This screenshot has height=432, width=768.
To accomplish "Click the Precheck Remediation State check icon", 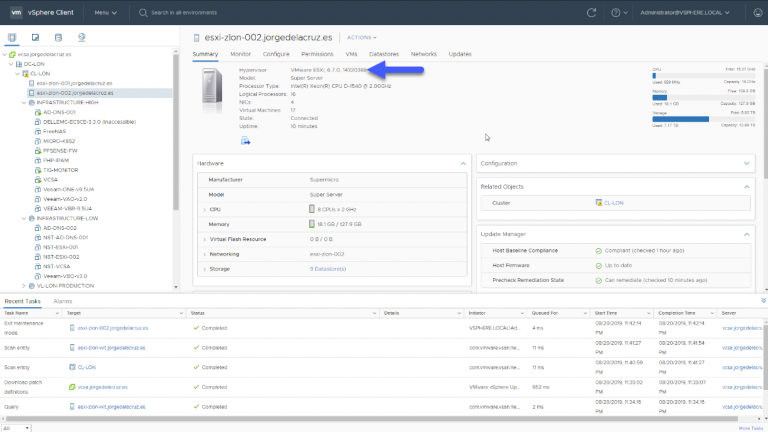I will pos(599,281).
